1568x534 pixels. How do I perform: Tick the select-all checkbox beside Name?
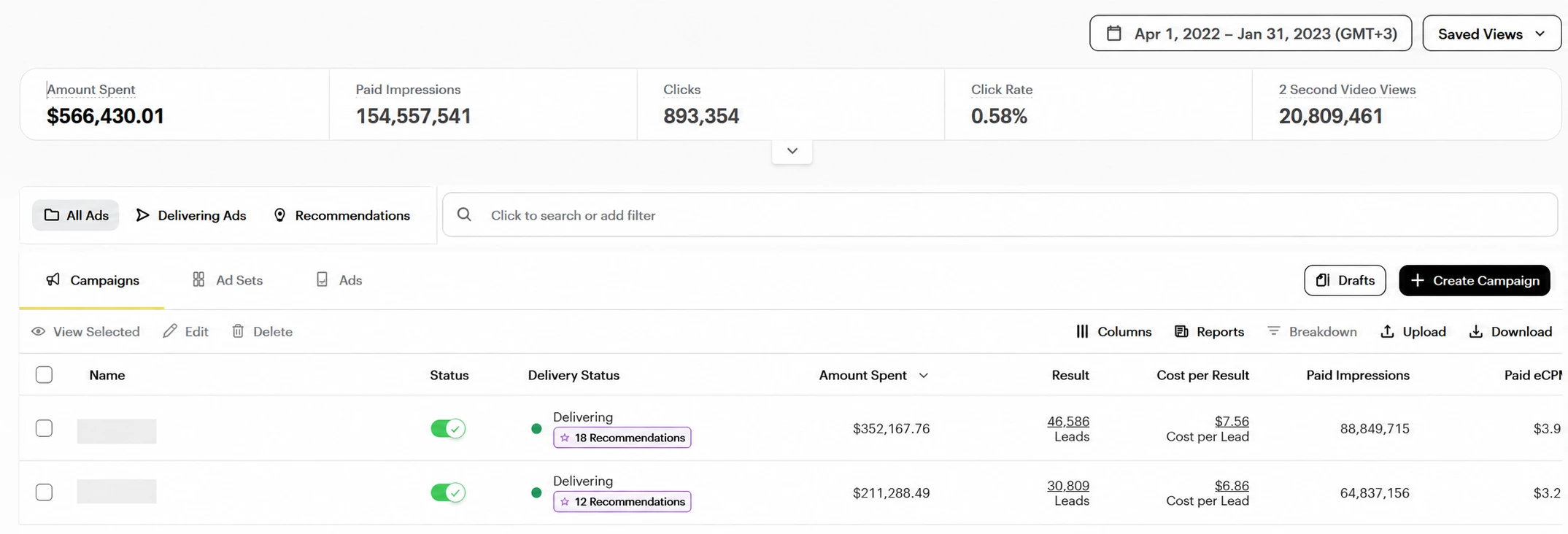click(44, 374)
